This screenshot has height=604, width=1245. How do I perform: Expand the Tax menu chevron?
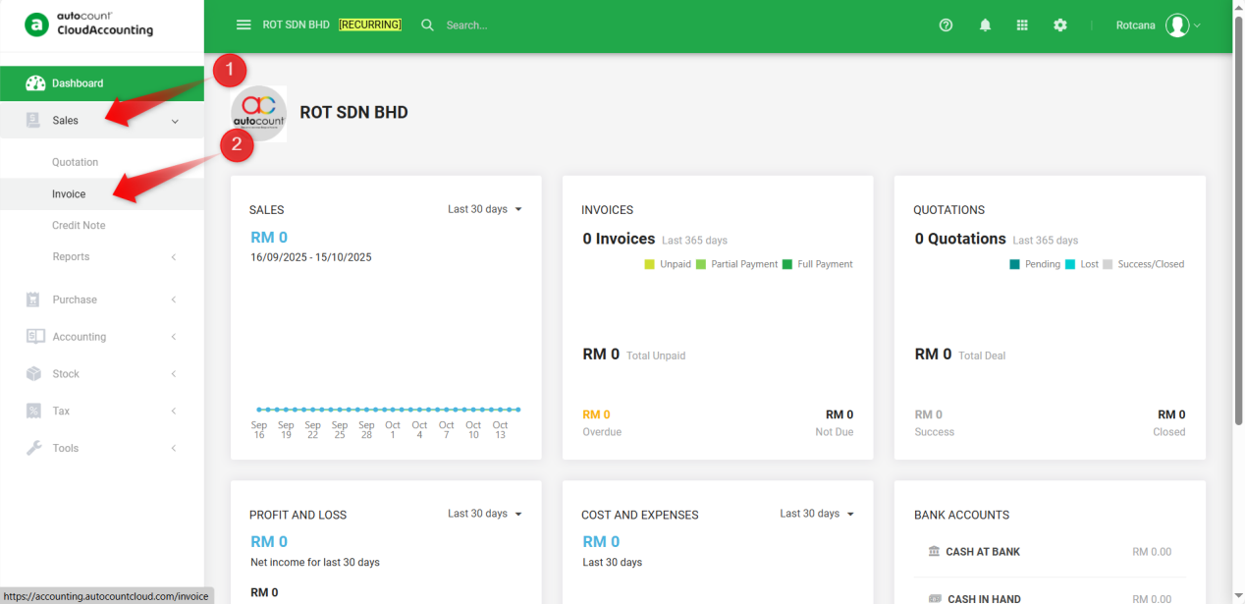173,411
